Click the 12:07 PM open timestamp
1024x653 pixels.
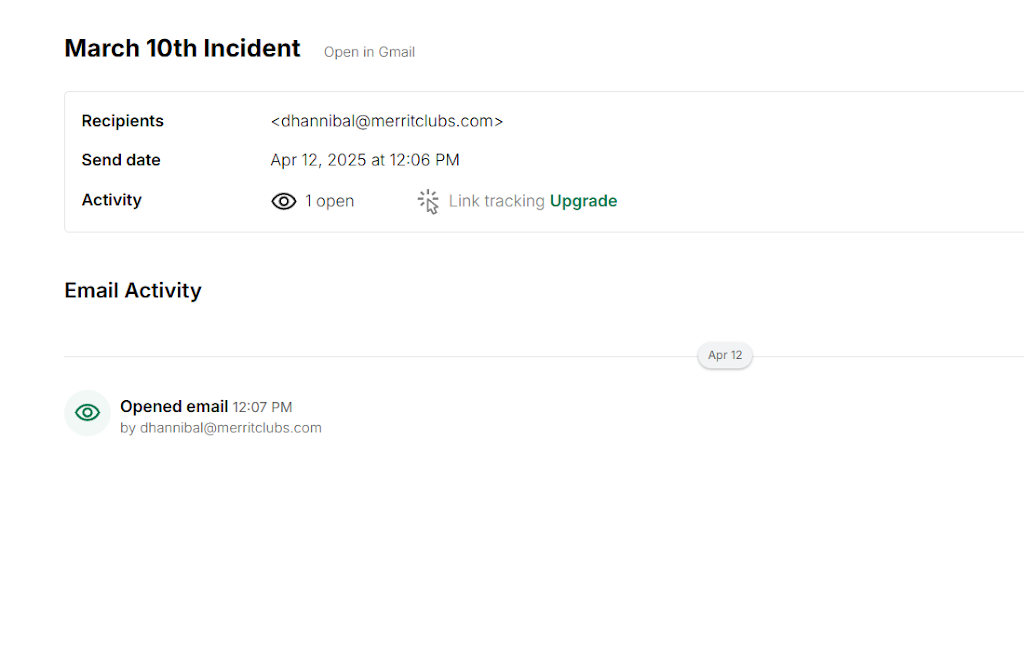(x=262, y=407)
